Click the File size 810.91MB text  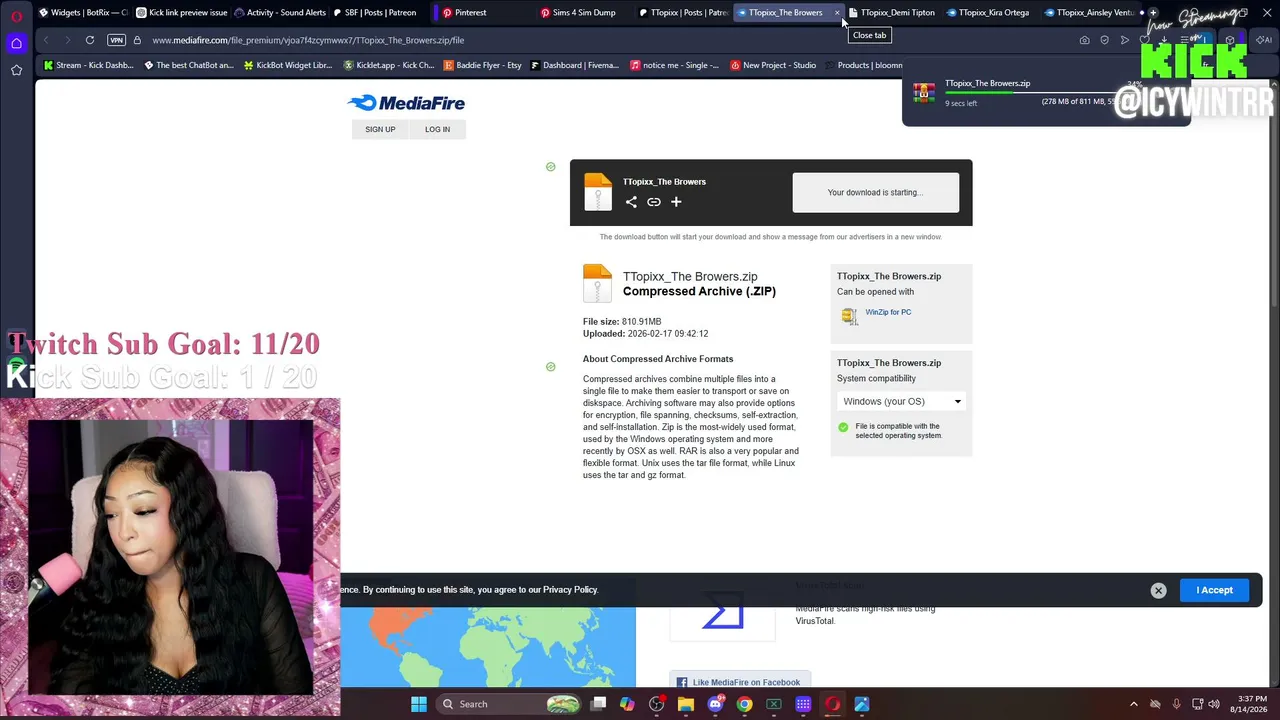[622, 322]
